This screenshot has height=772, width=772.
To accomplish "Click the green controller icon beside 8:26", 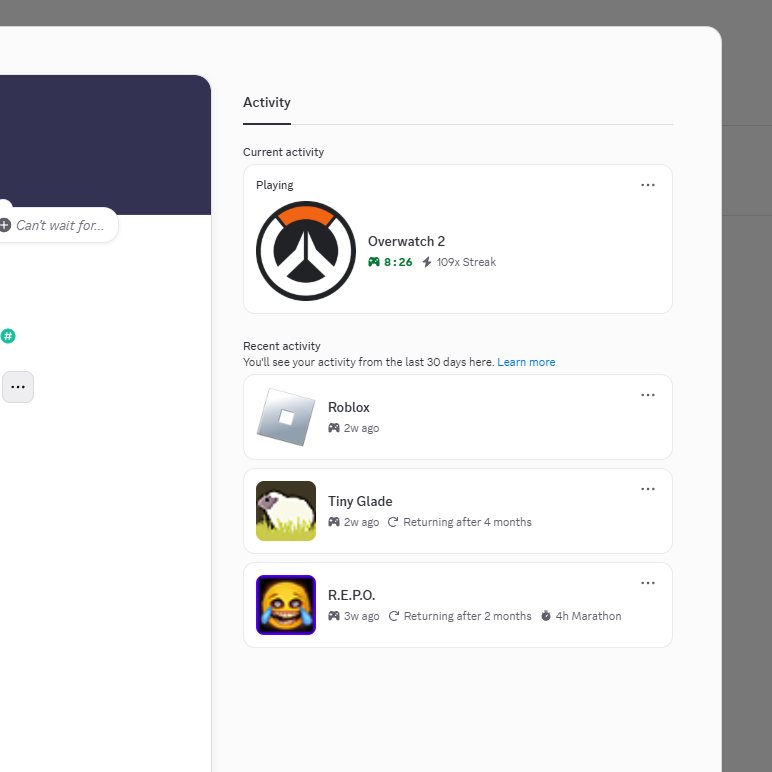I will (374, 262).
